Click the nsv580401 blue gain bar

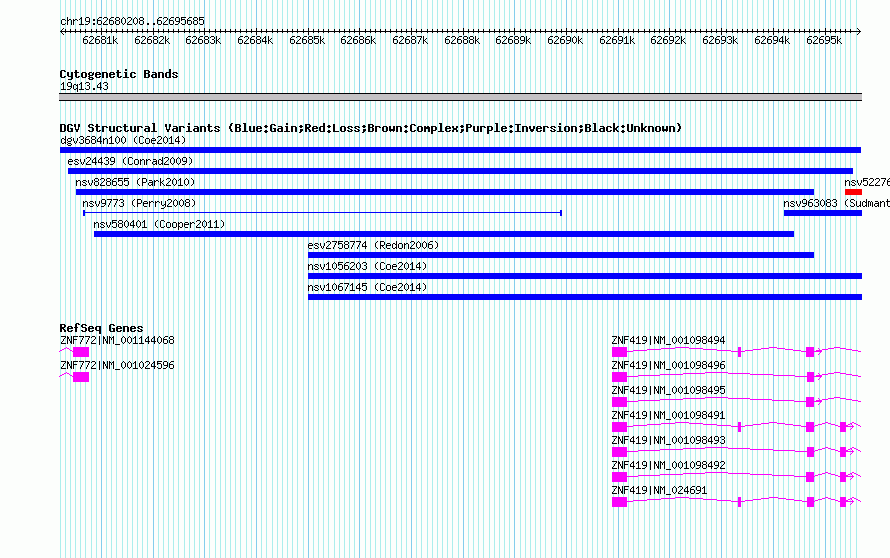(444, 234)
